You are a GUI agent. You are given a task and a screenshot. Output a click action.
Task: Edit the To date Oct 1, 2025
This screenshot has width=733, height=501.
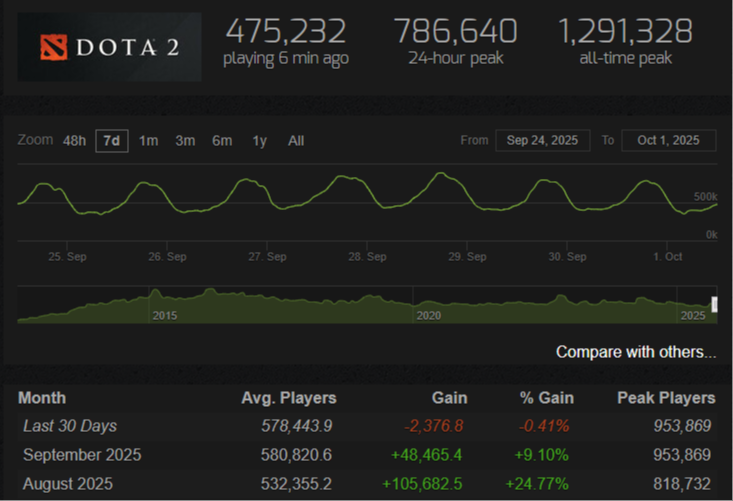(x=668, y=140)
